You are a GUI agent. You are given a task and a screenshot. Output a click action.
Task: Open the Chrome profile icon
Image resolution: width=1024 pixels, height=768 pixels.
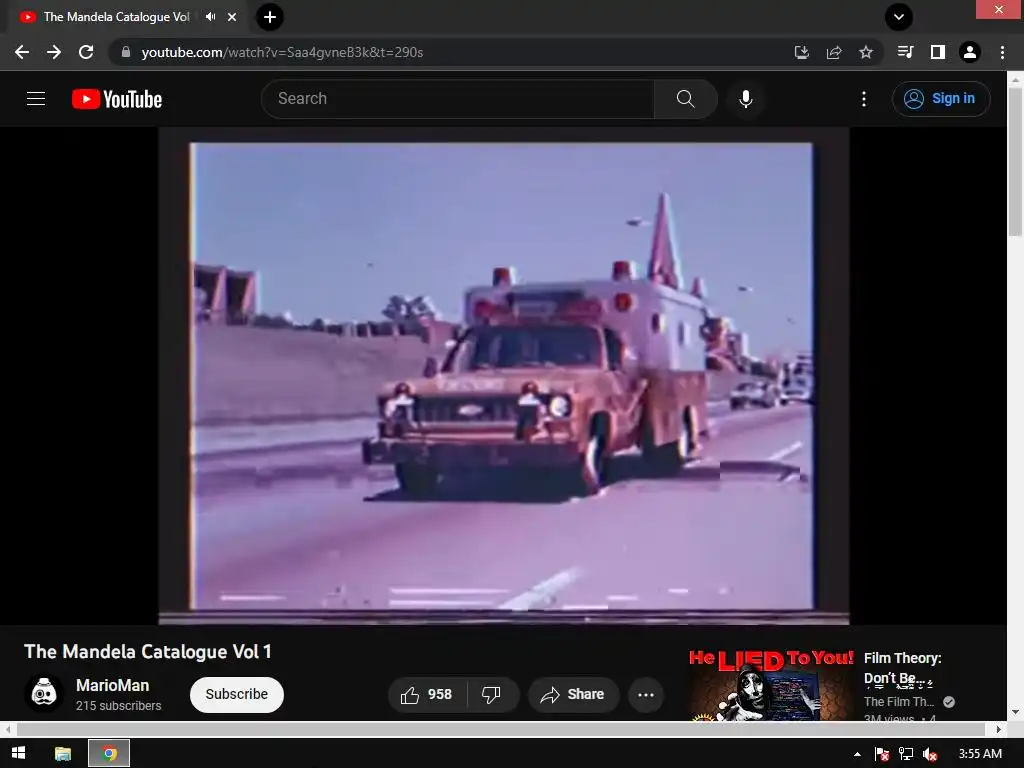click(970, 52)
